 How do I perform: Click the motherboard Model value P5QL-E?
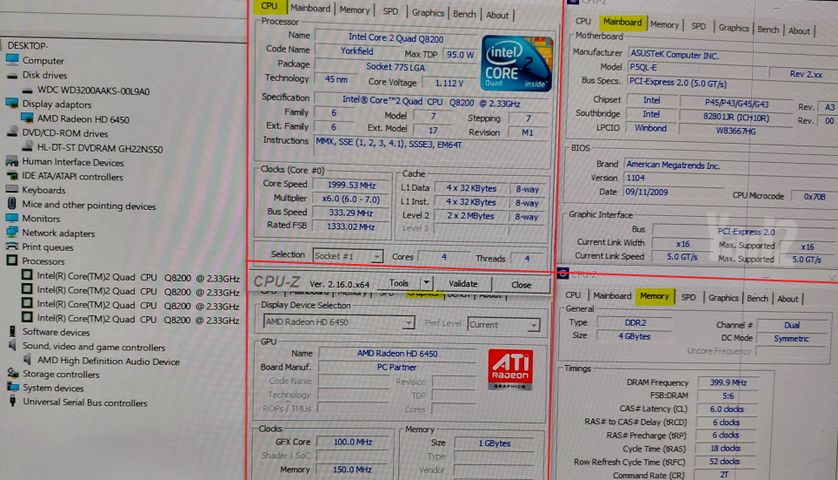tap(697, 68)
